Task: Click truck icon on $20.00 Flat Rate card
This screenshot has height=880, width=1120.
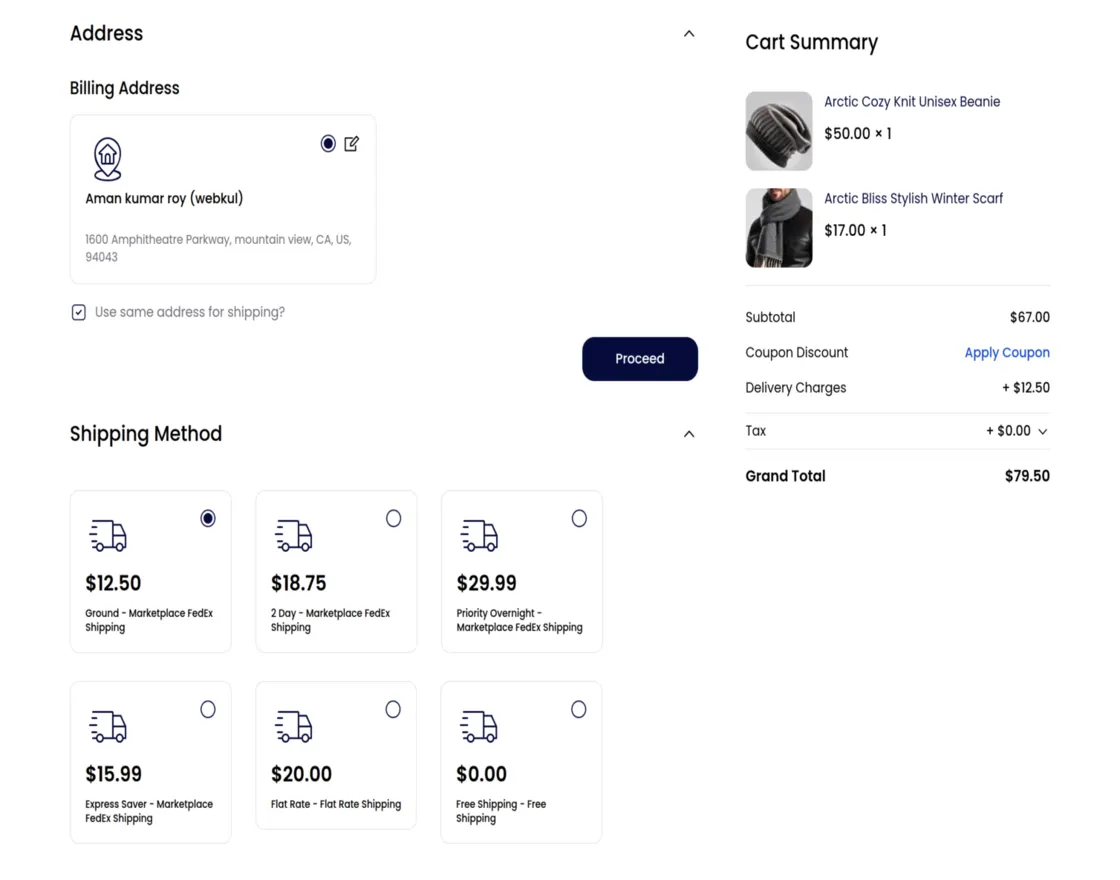Action: 294,726
